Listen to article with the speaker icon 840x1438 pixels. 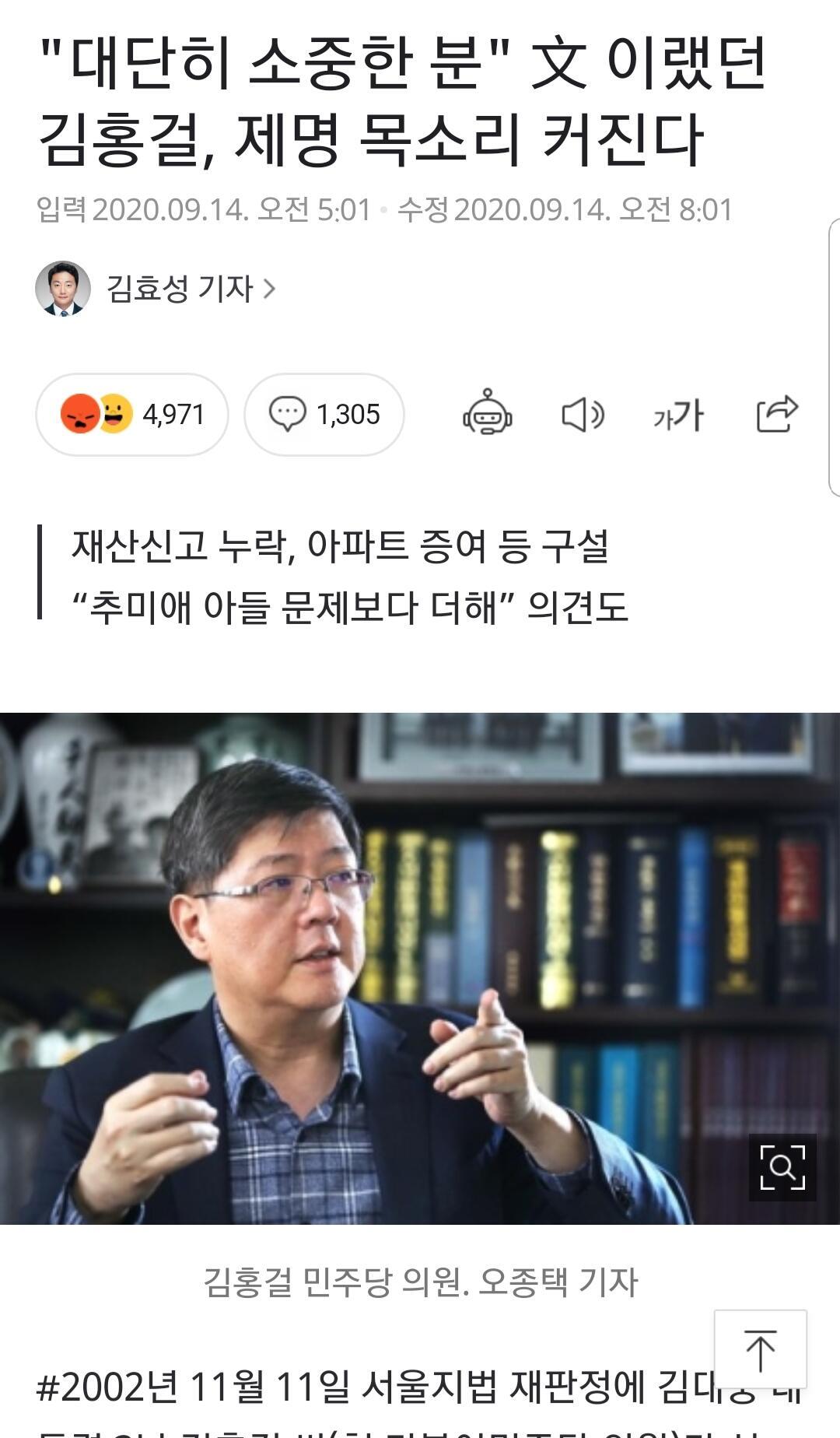click(583, 414)
